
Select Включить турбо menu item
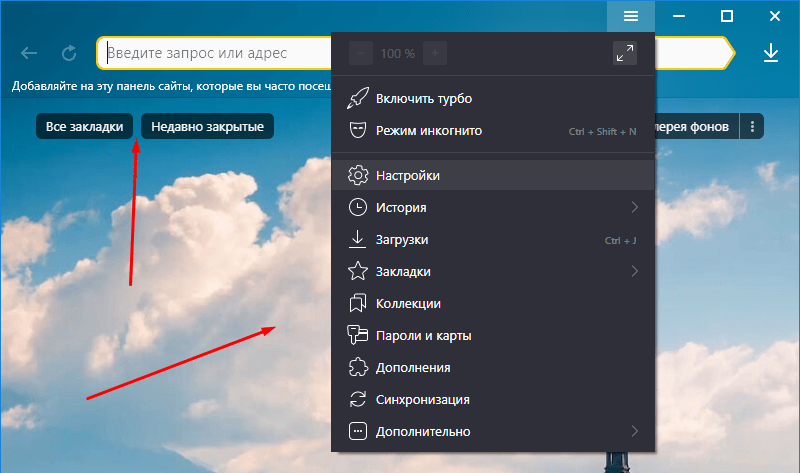tap(493, 98)
